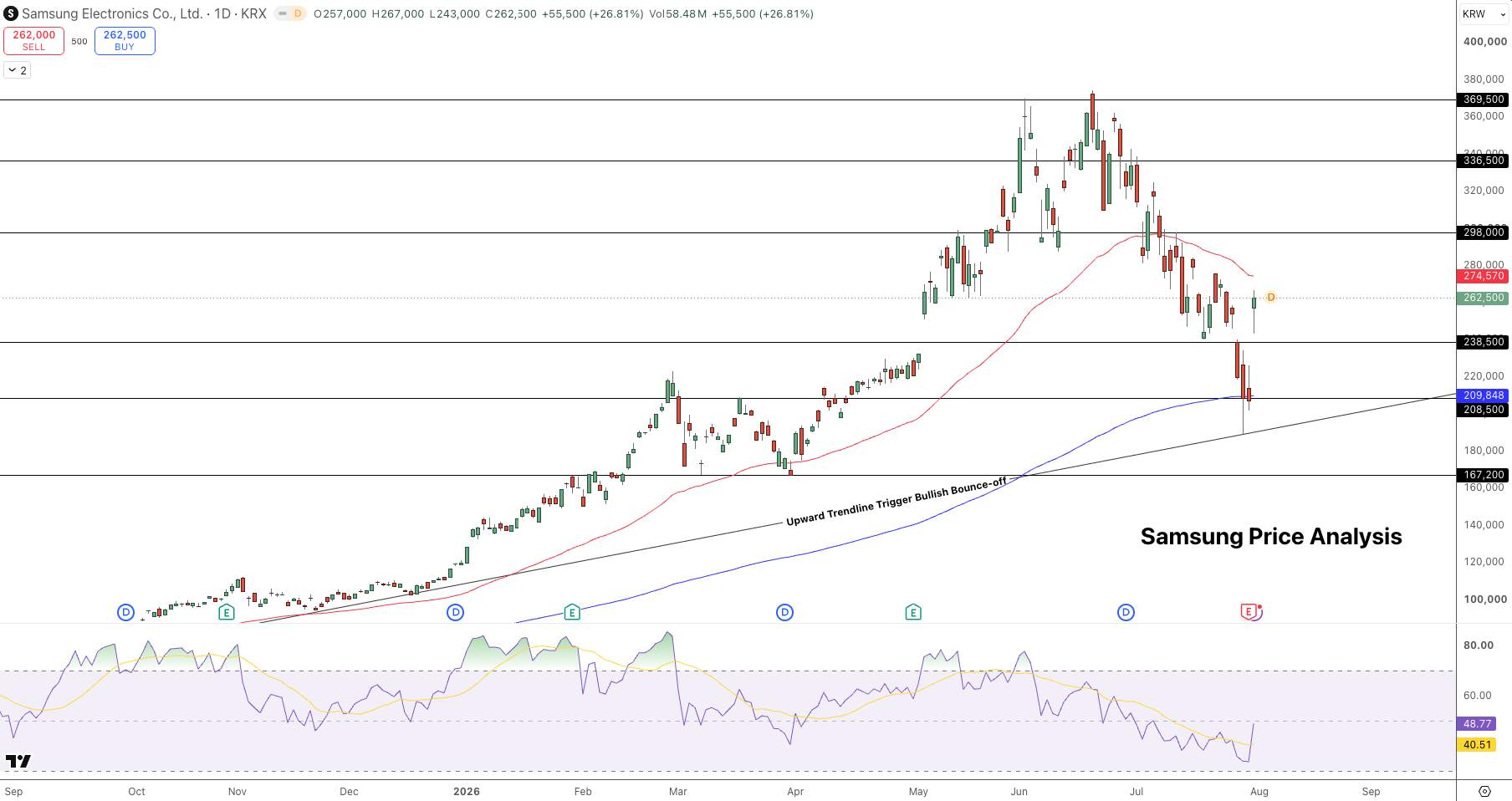Click the Samsung Electronics logo icon
This screenshot has width=1512, height=801.
point(11,13)
